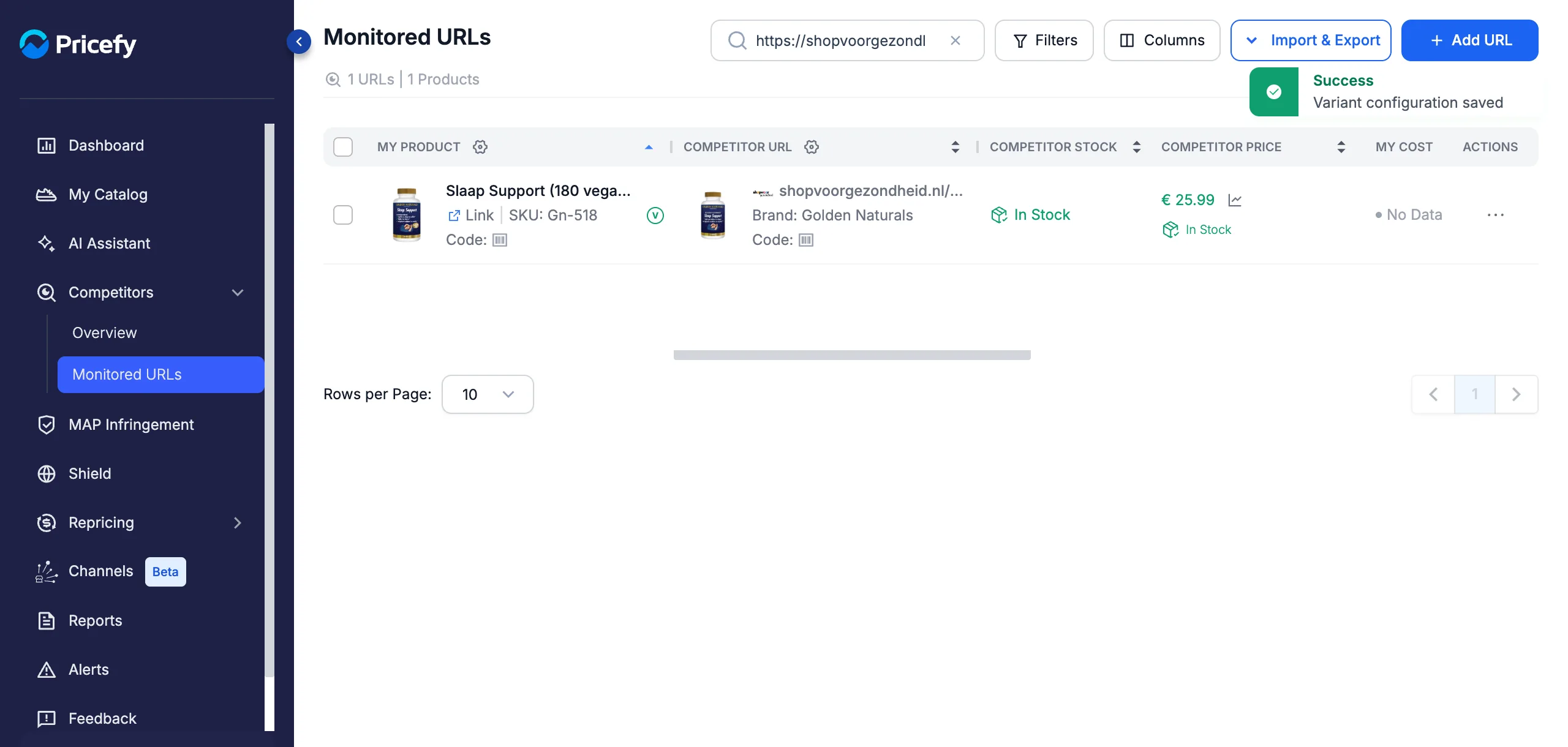Open Shield section
Image resolution: width=1568 pixels, height=747 pixels.
point(89,474)
